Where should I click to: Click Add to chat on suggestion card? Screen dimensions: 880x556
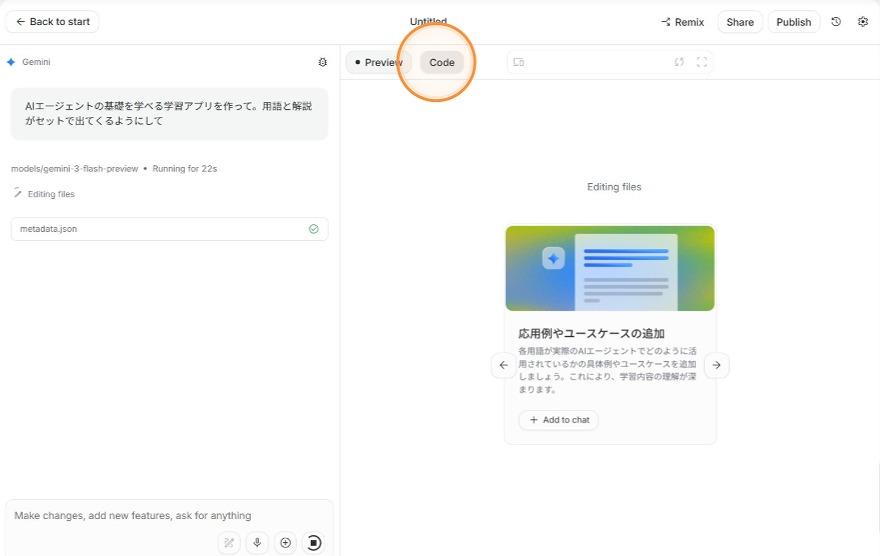(559, 420)
